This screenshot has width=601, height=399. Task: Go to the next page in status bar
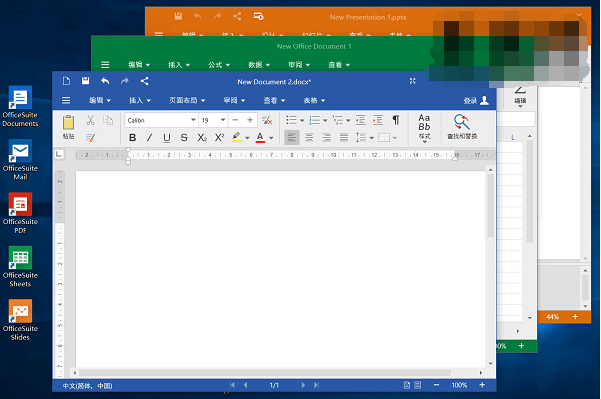pos(303,385)
